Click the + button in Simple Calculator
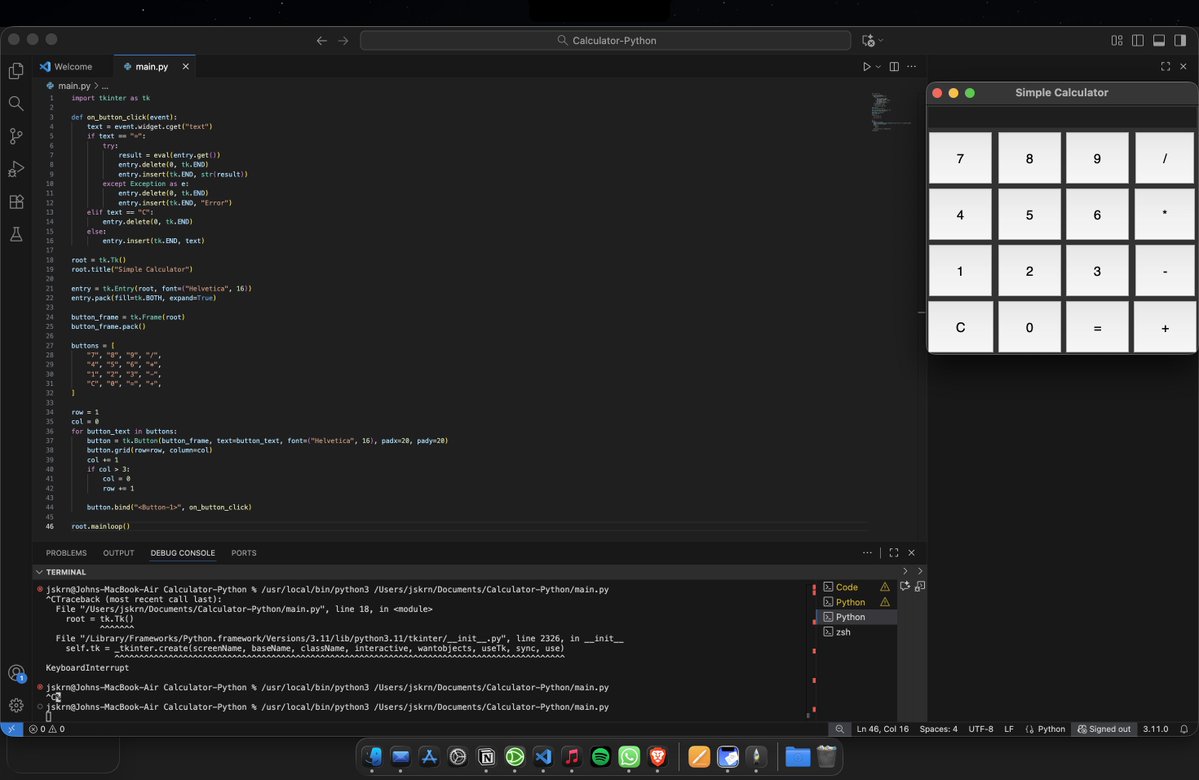Viewport: 1199px width, 780px height. coord(1165,327)
